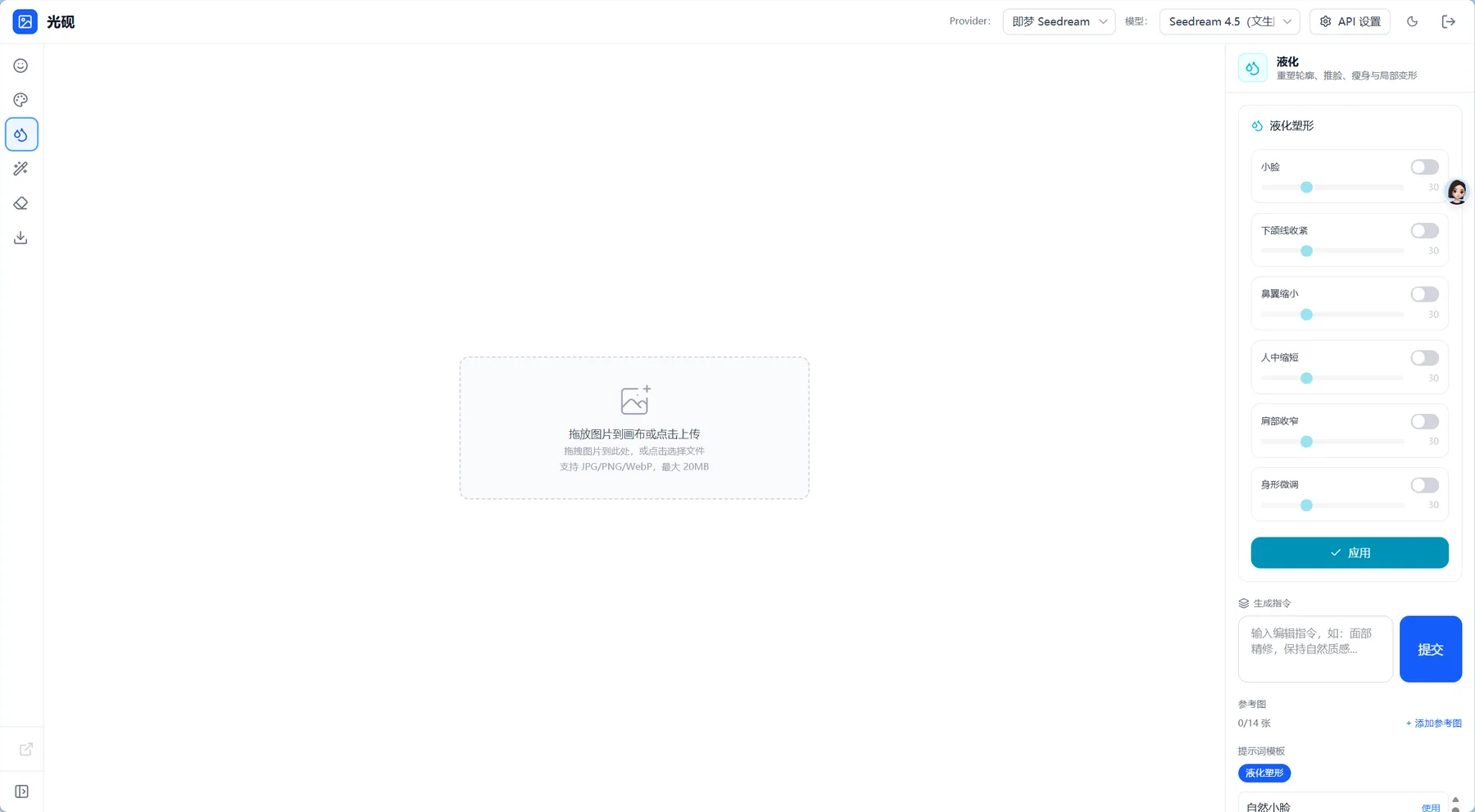The width and height of the screenshot is (1475, 812).
Task: Click the 0/14 张 reference count text
Action: tap(1255, 723)
